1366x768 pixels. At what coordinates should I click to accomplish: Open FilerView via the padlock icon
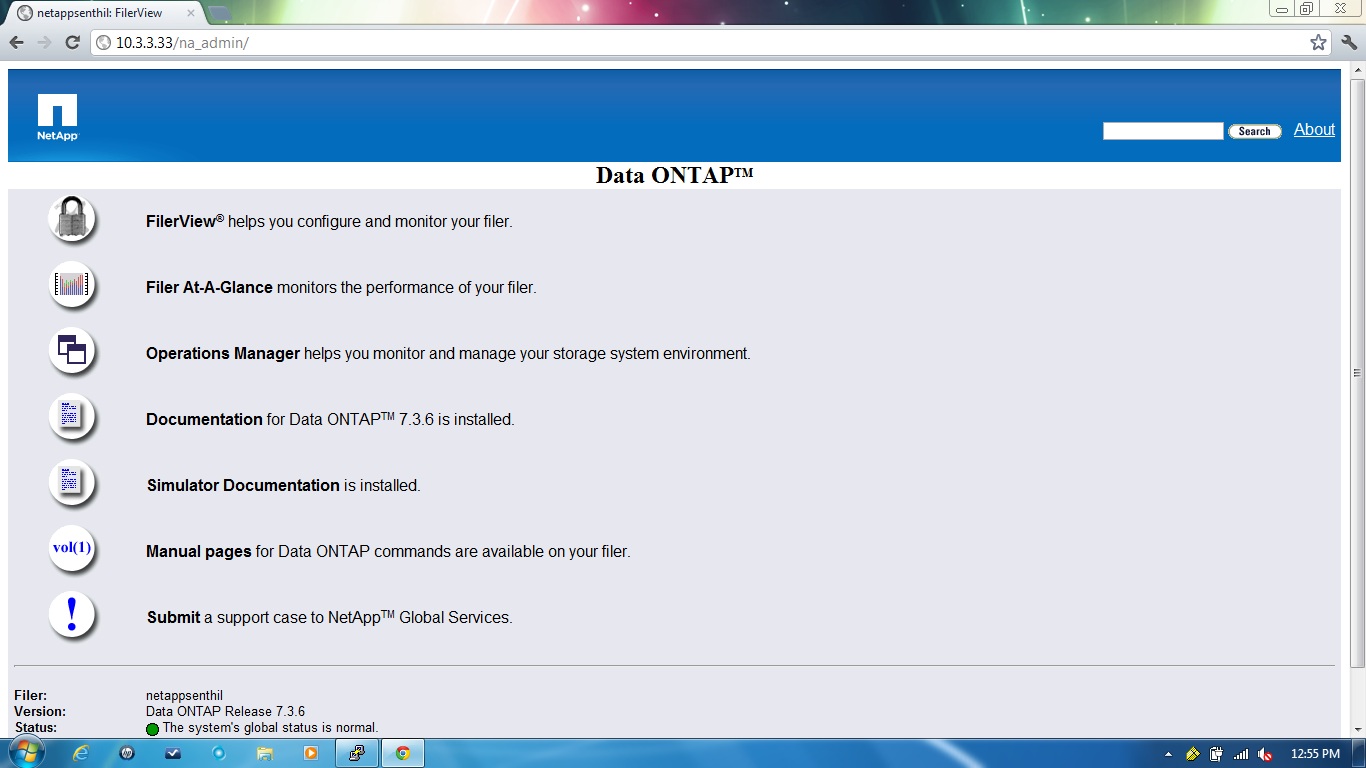click(71, 218)
